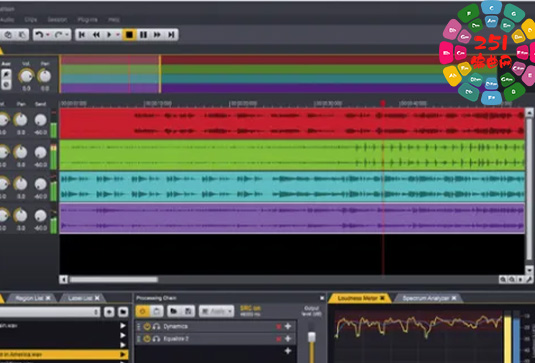
Task: Toggle the lower Aux button in the master section
Action: click(6, 85)
